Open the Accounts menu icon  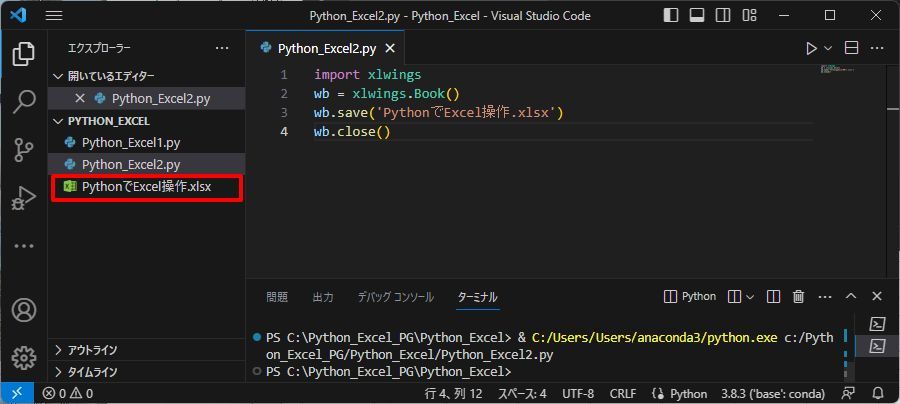tap(24, 310)
